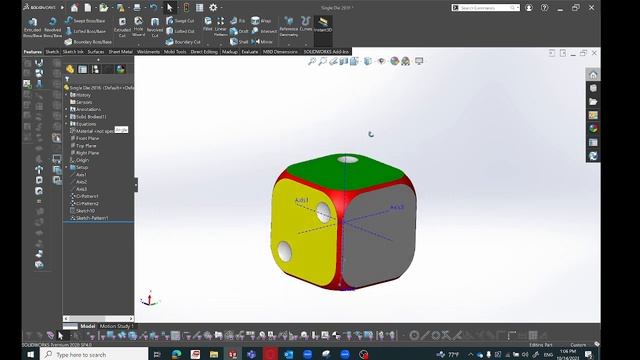The image size is (640, 360).
Task: Select Revolved Boss/Base tool
Action: tap(52, 27)
